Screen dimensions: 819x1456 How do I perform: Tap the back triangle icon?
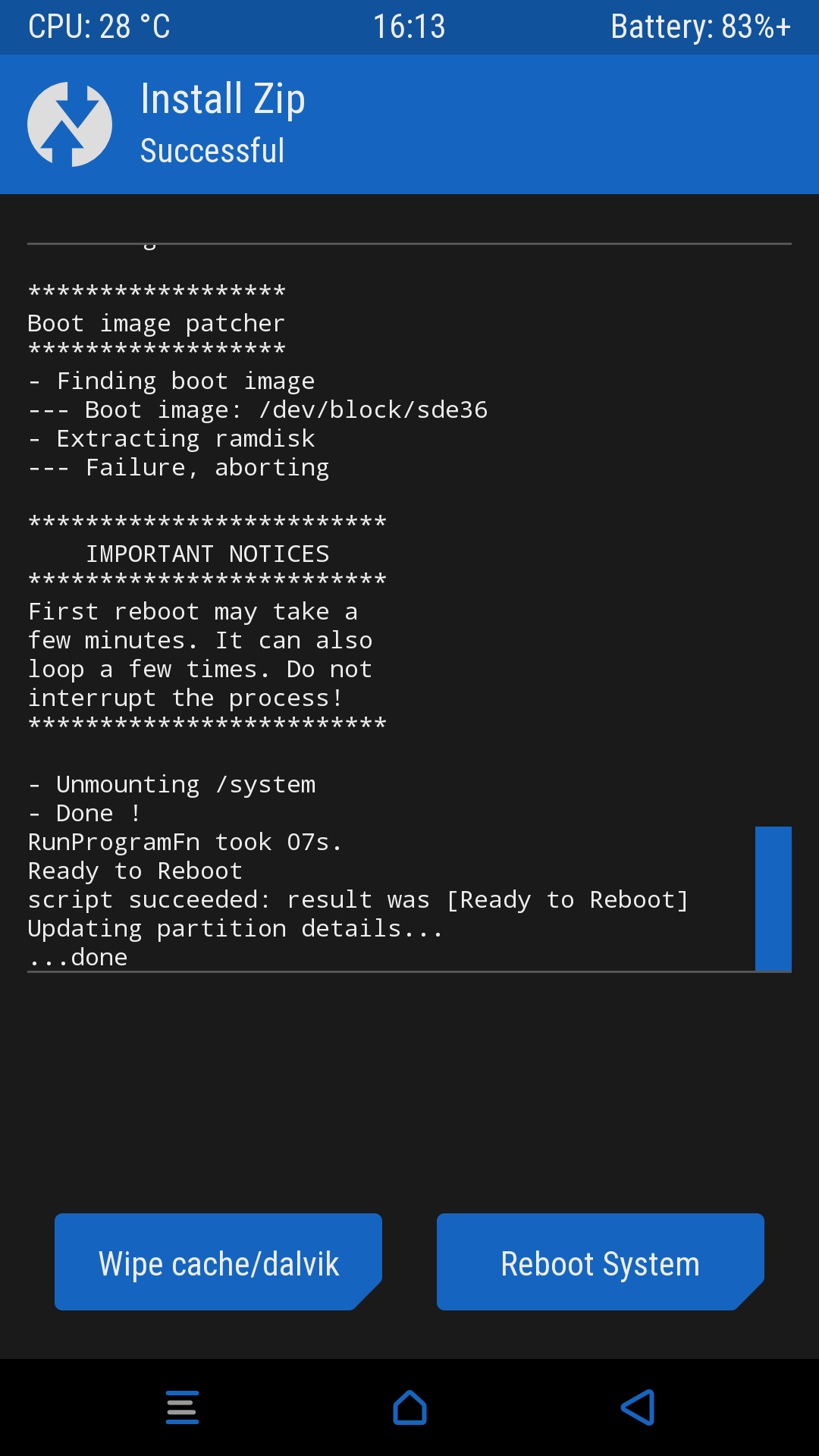click(x=638, y=1407)
